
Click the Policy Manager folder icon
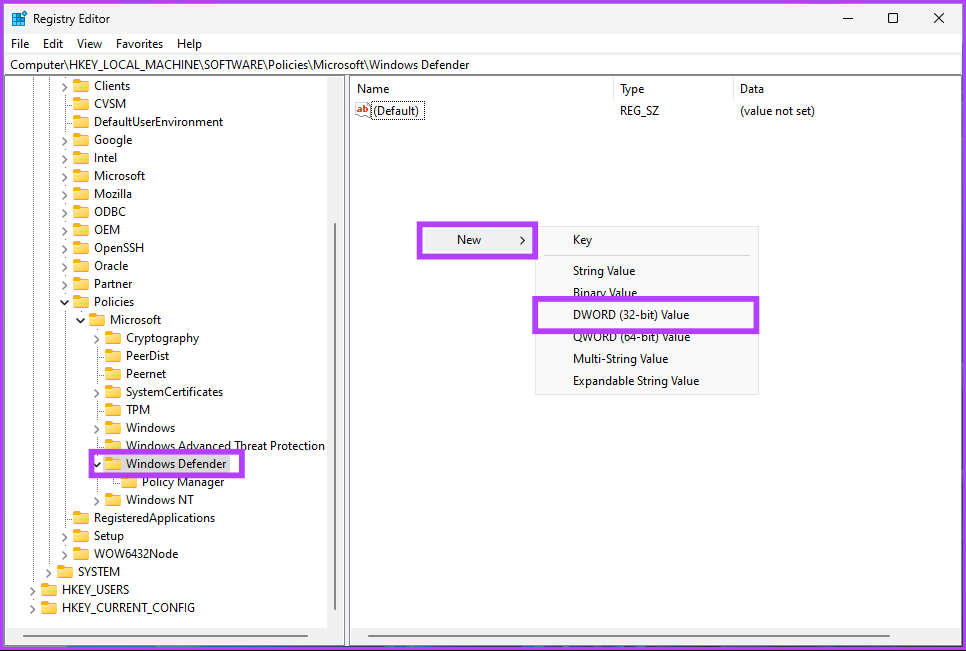click(129, 482)
